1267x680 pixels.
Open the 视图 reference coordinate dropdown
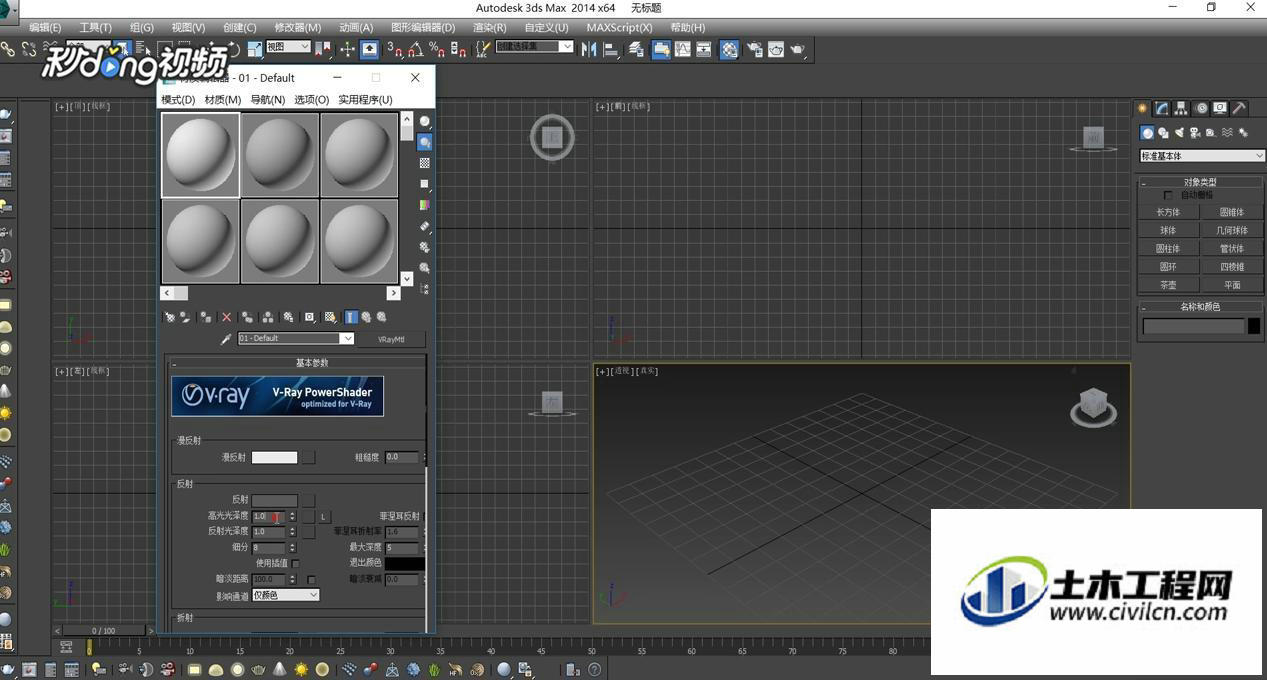[x=289, y=47]
